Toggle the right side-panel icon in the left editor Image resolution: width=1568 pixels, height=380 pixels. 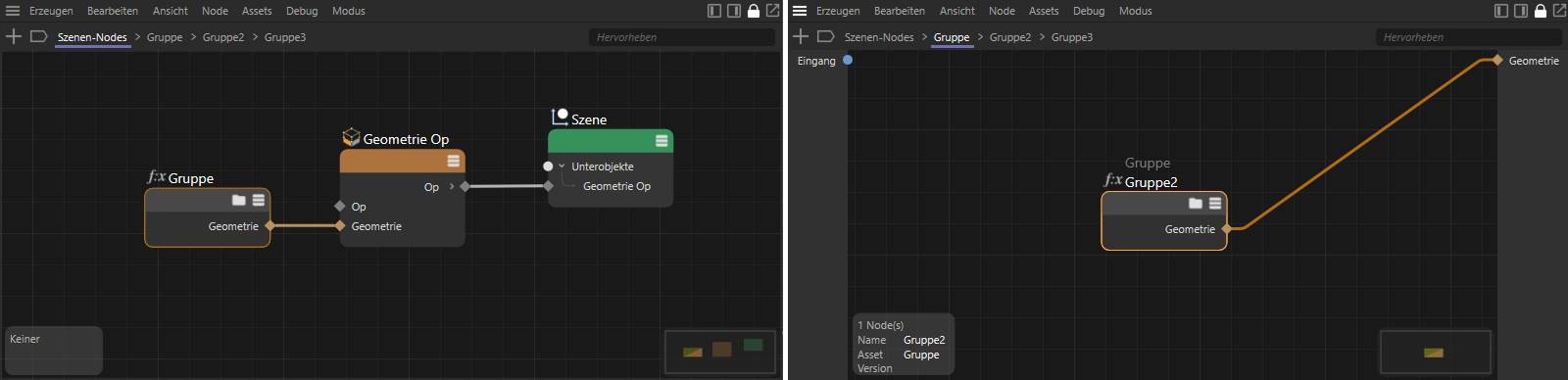[x=734, y=11]
